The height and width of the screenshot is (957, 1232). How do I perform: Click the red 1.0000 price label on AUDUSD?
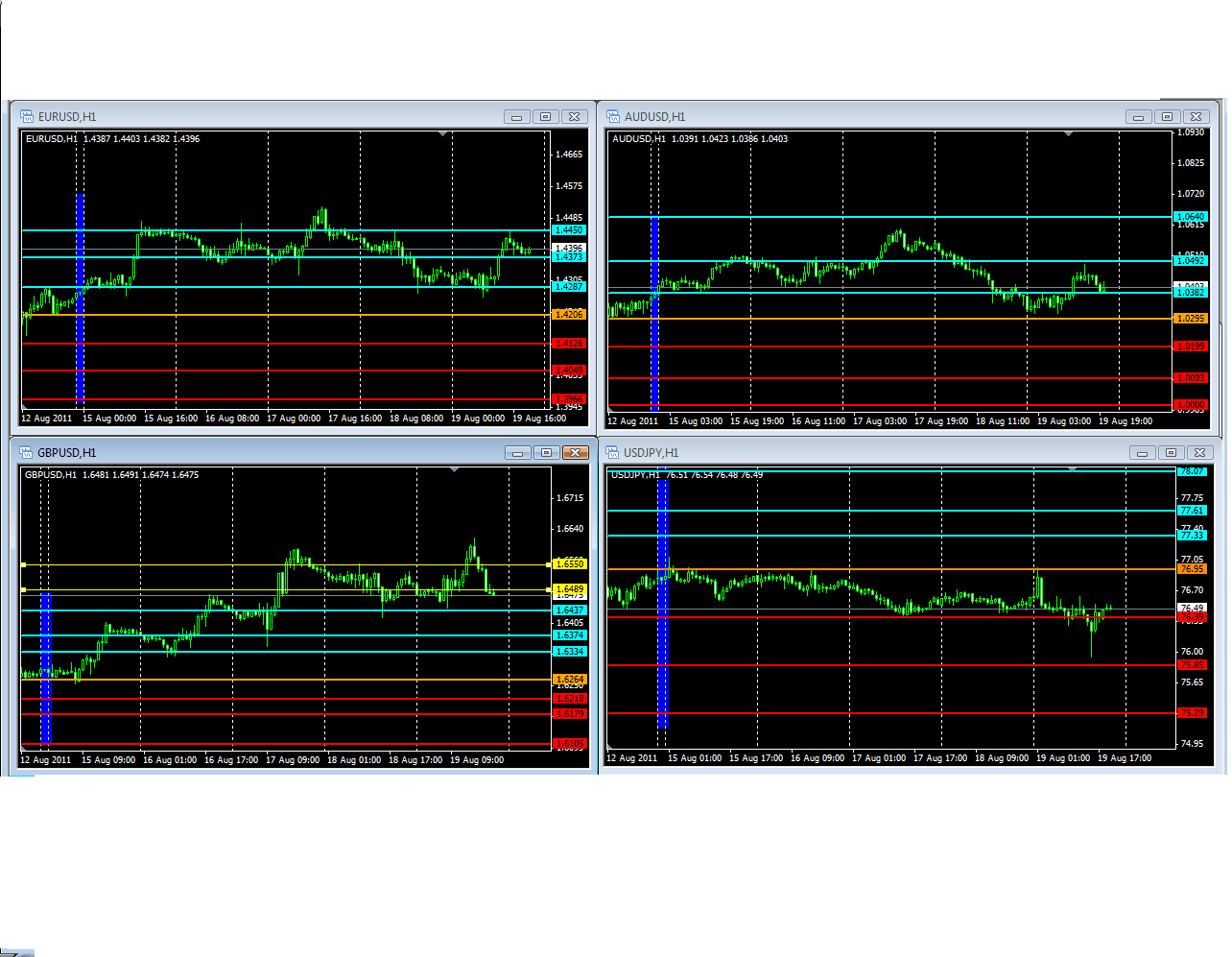(1191, 405)
